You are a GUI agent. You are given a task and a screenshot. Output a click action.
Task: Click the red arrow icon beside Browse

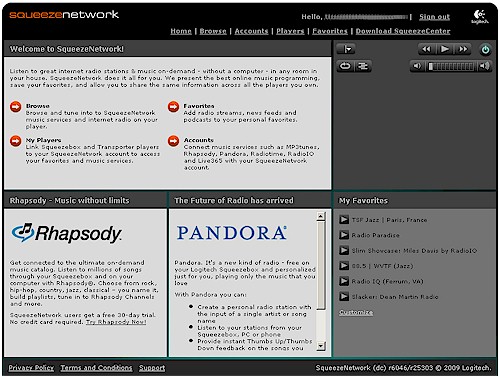coord(15,107)
